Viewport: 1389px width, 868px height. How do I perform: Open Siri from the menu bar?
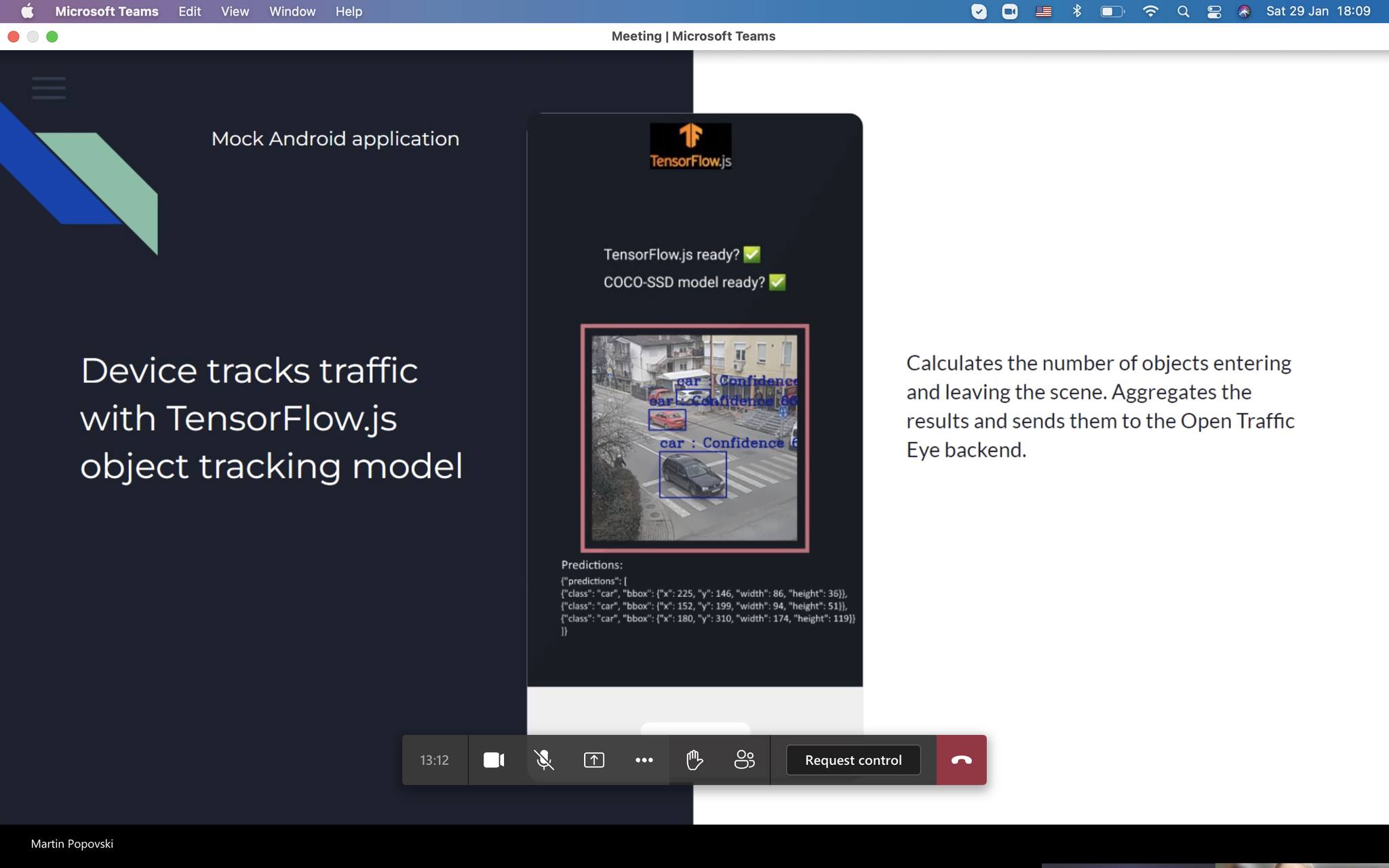tap(1244, 12)
